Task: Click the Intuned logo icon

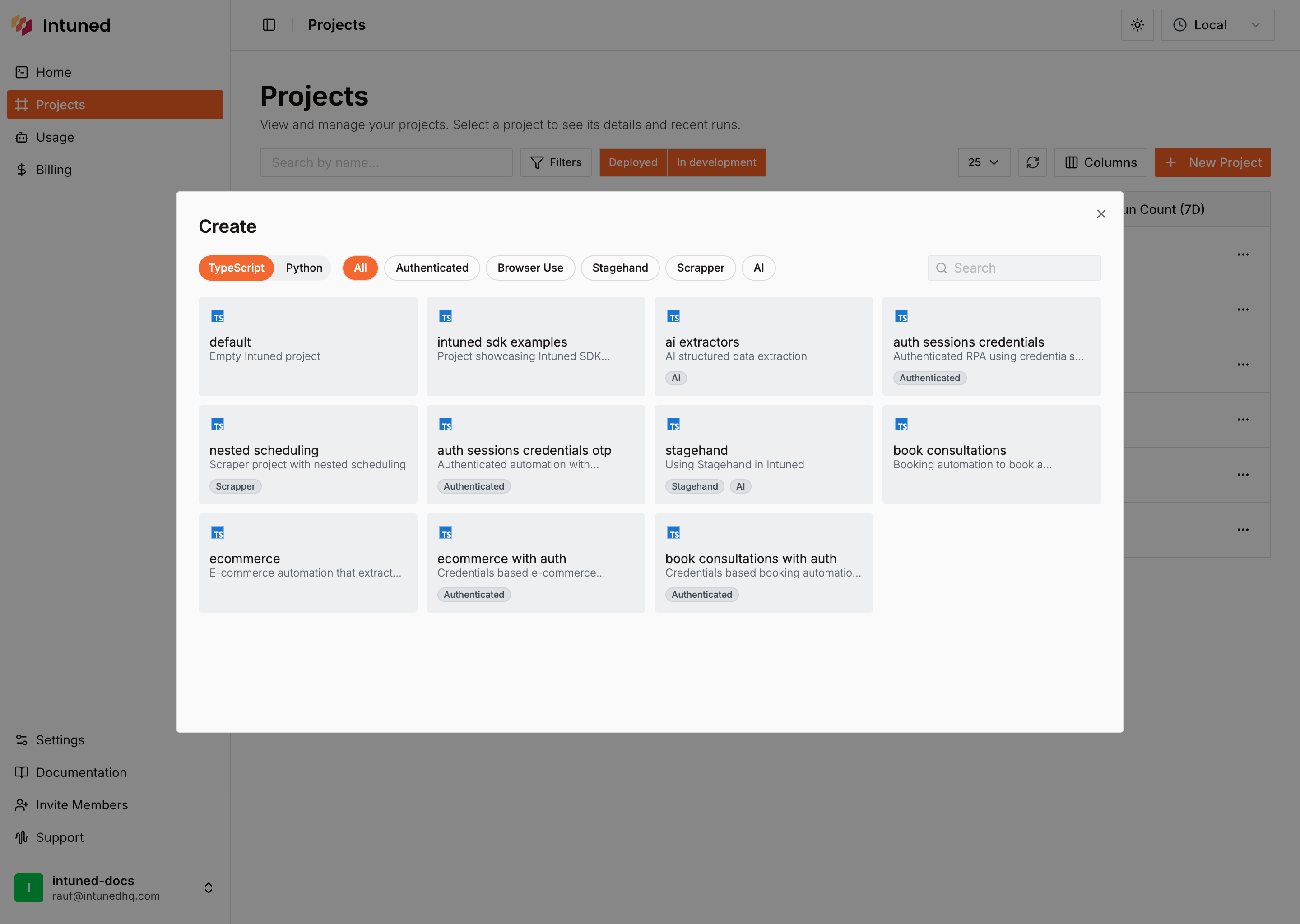Action: click(22, 24)
